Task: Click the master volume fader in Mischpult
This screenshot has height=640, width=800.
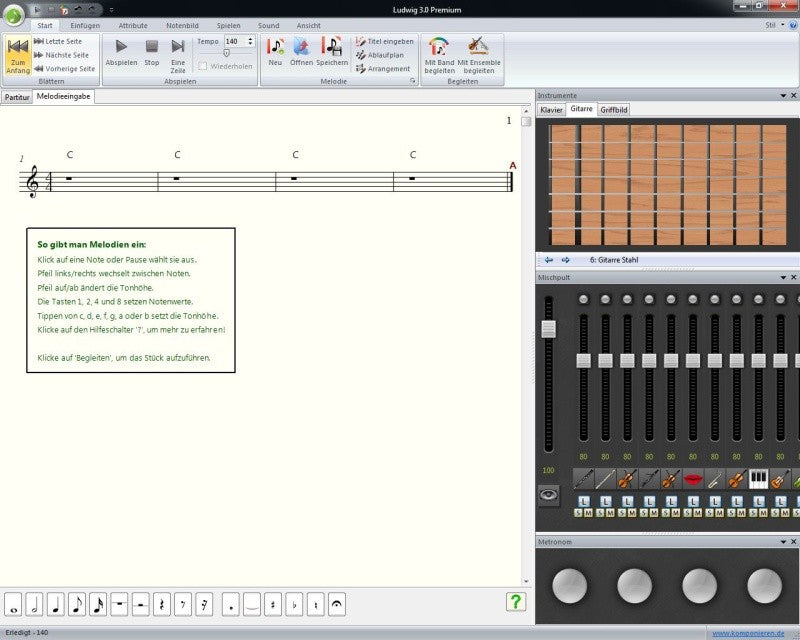Action: click(x=548, y=329)
